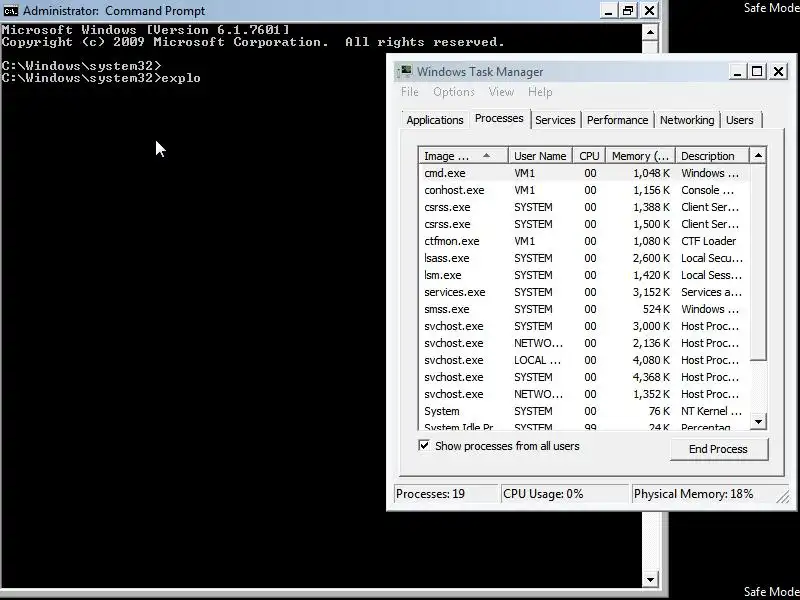Screen dimensions: 800x600
Task: Click the End Process button
Action: click(x=718, y=449)
